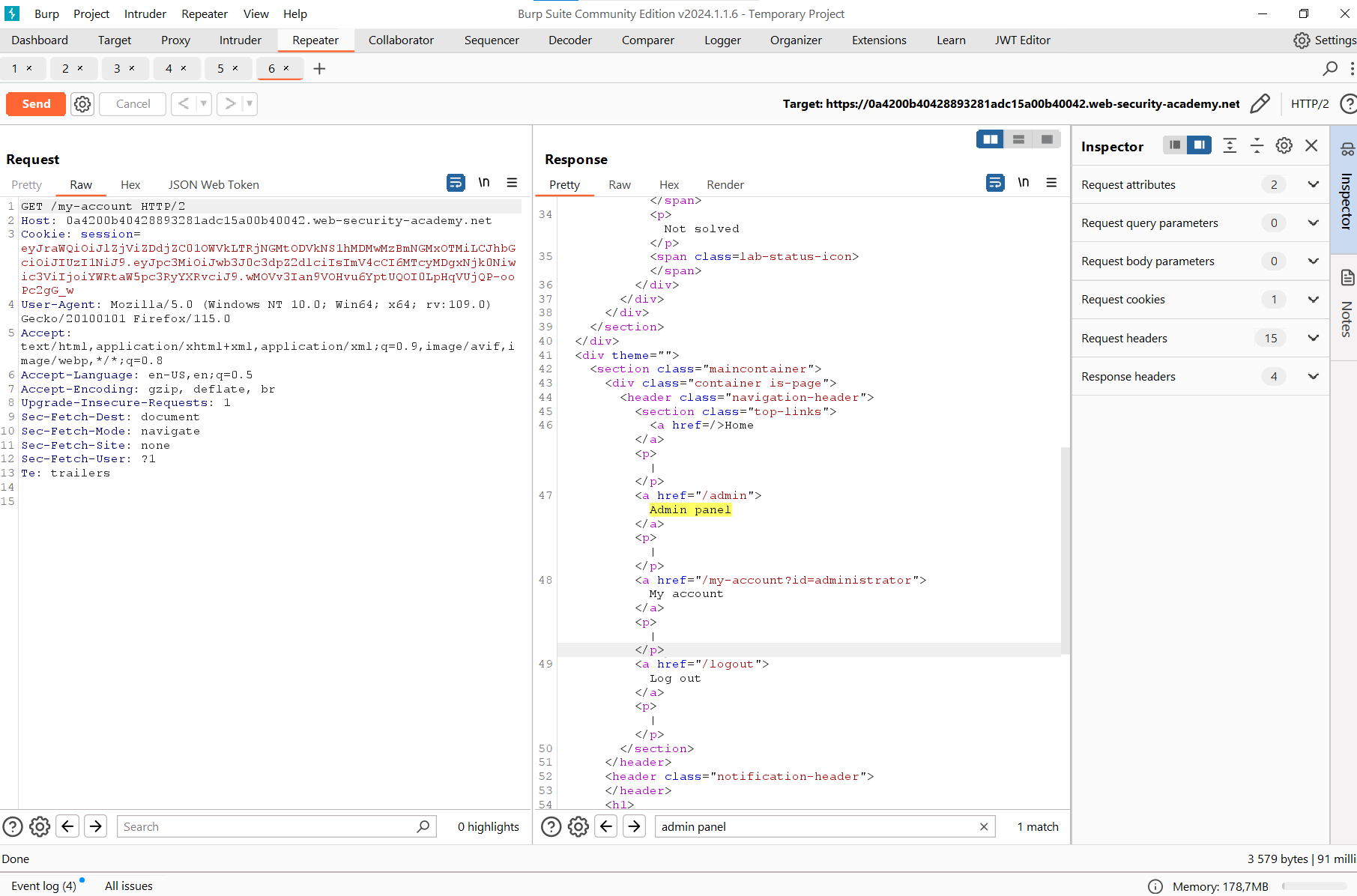Click the Inspector side tab icon
The width and height of the screenshot is (1357, 896).
pyautogui.click(x=1347, y=149)
